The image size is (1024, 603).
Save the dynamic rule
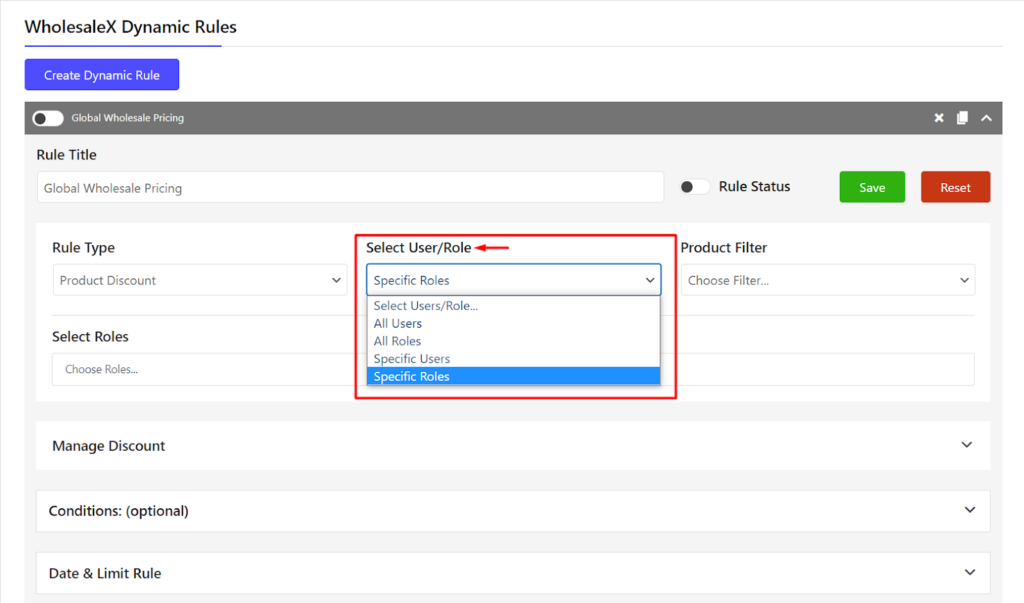coord(872,187)
